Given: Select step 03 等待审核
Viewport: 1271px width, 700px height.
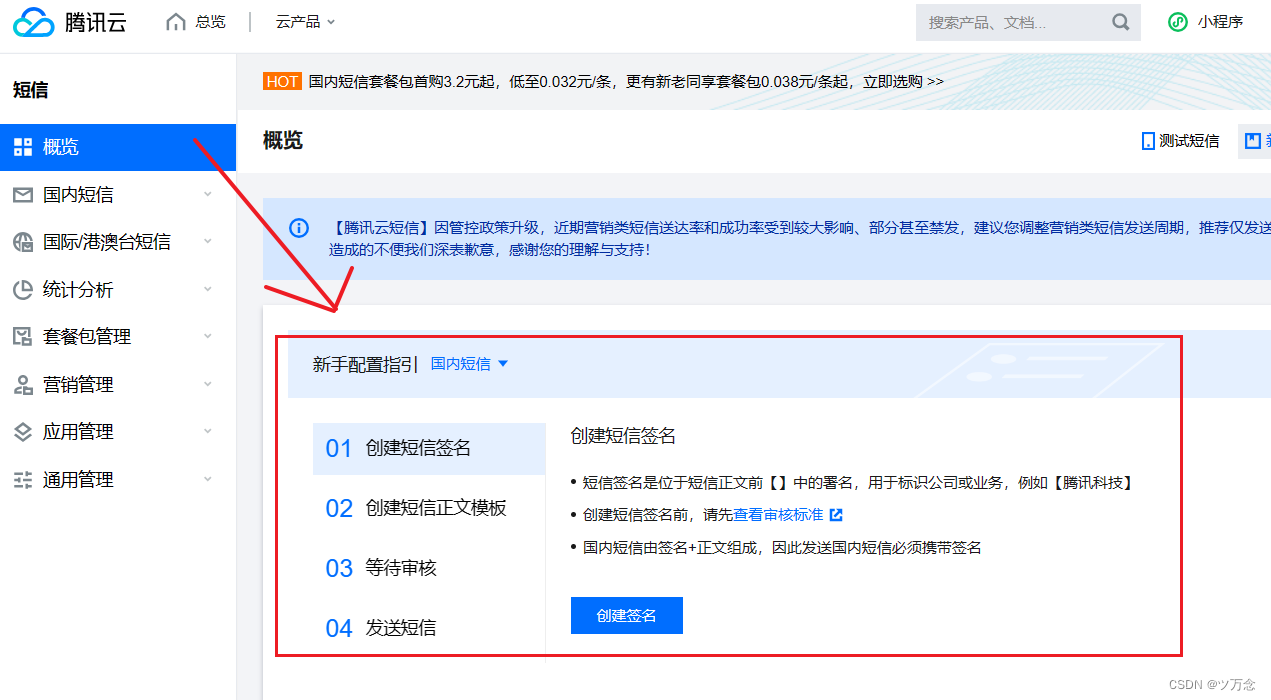Looking at the screenshot, I should point(429,568).
